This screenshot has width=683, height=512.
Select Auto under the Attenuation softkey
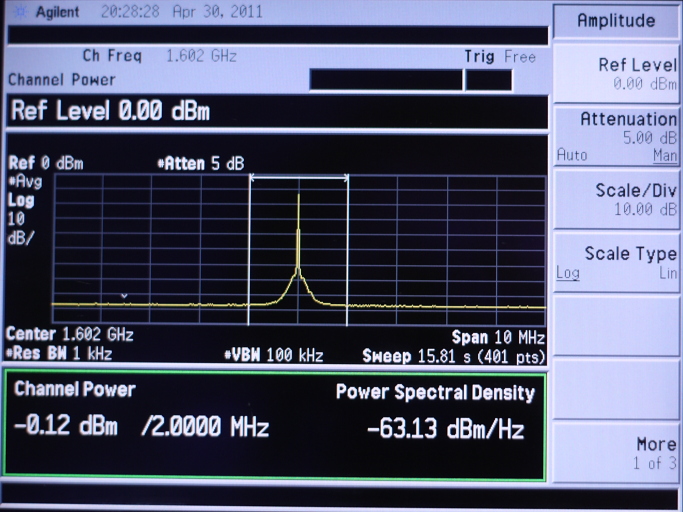pos(571,156)
